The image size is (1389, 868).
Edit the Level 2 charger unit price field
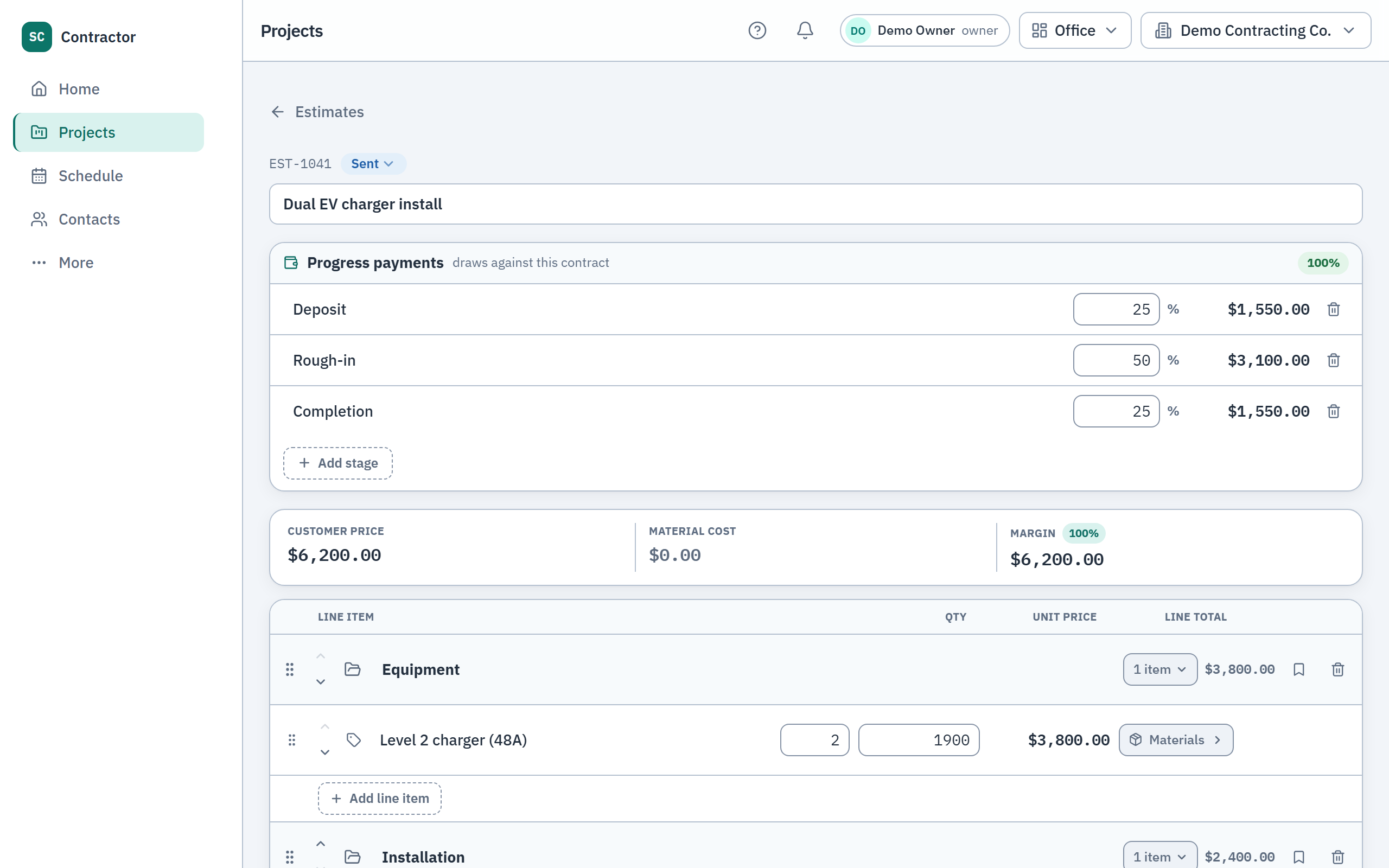point(919,740)
